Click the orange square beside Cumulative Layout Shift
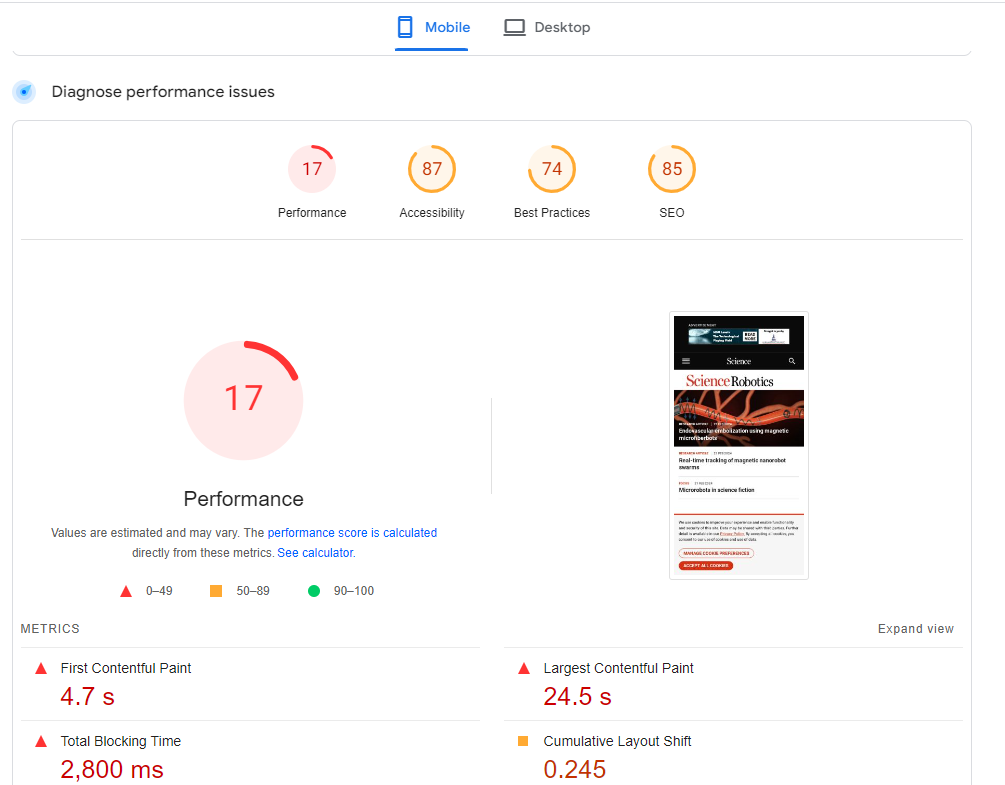1005x785 pixels. (x=524, y=741)
